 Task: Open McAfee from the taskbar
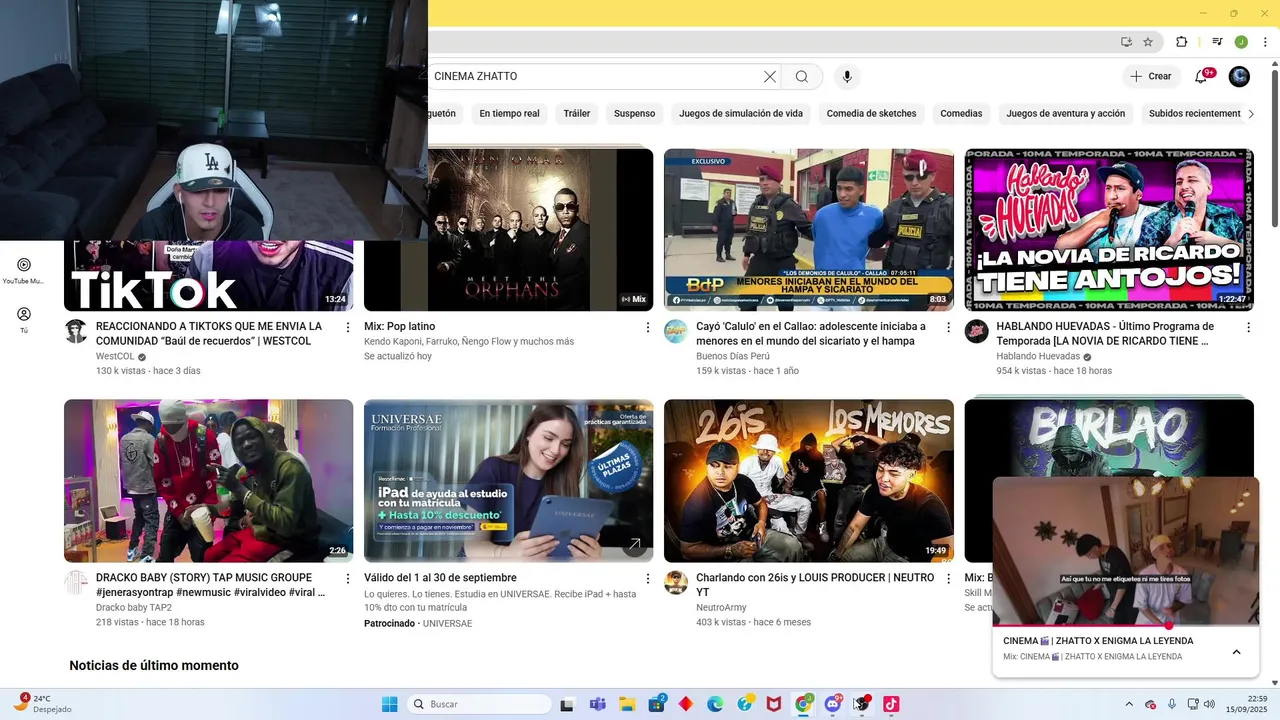point(773,704)
